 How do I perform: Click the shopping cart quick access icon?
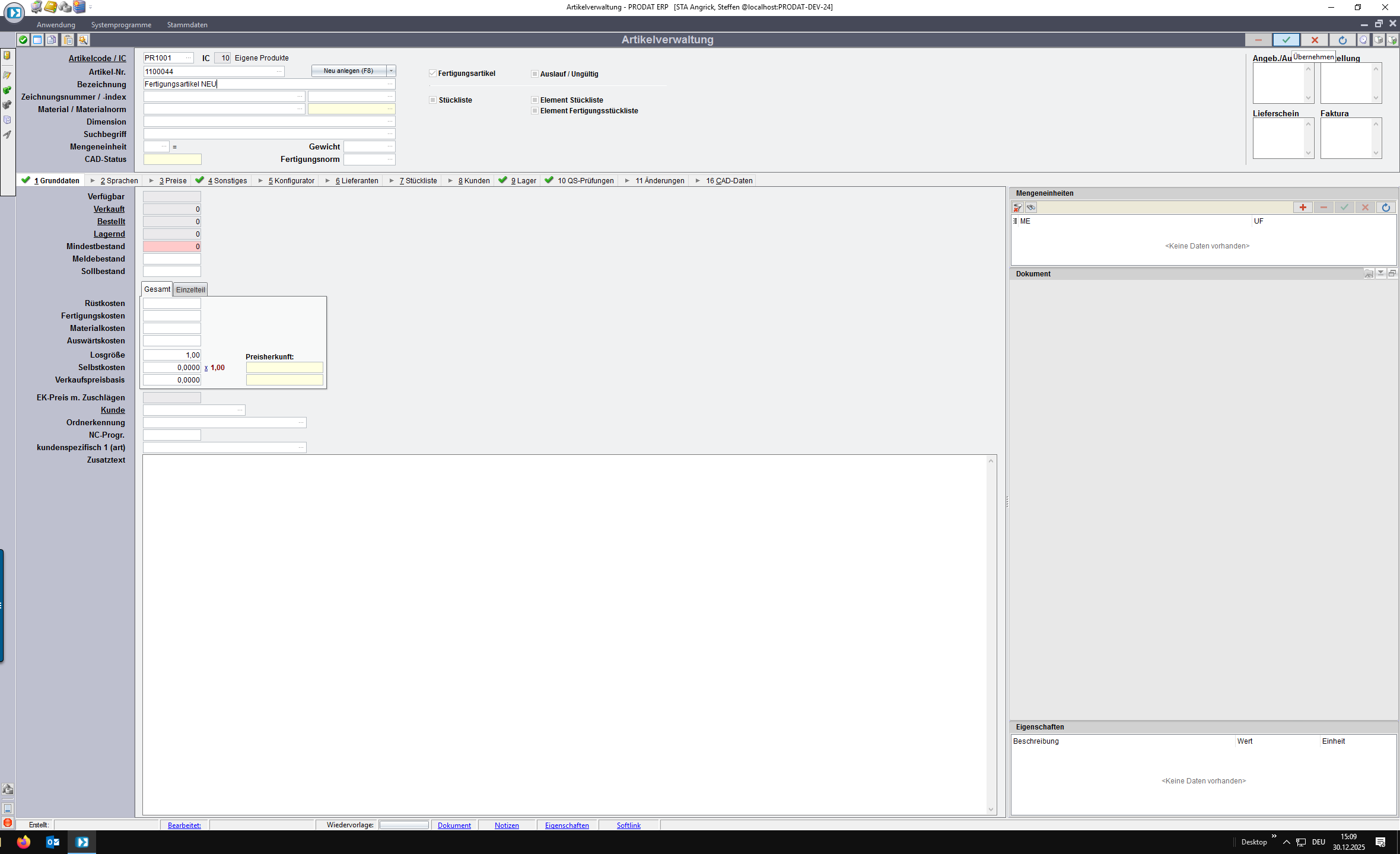37,7
